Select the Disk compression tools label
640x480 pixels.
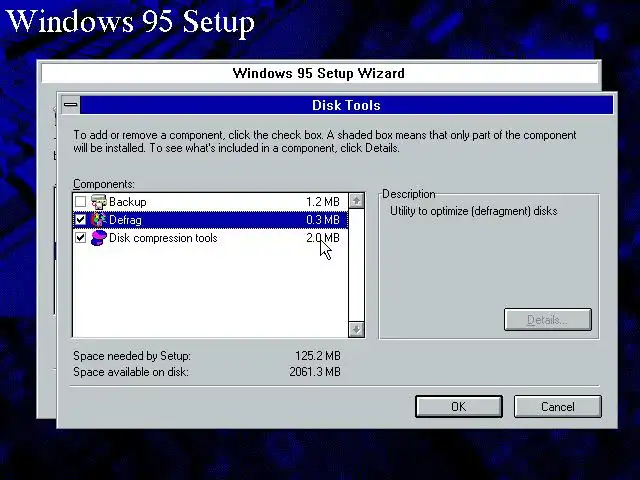163,238
